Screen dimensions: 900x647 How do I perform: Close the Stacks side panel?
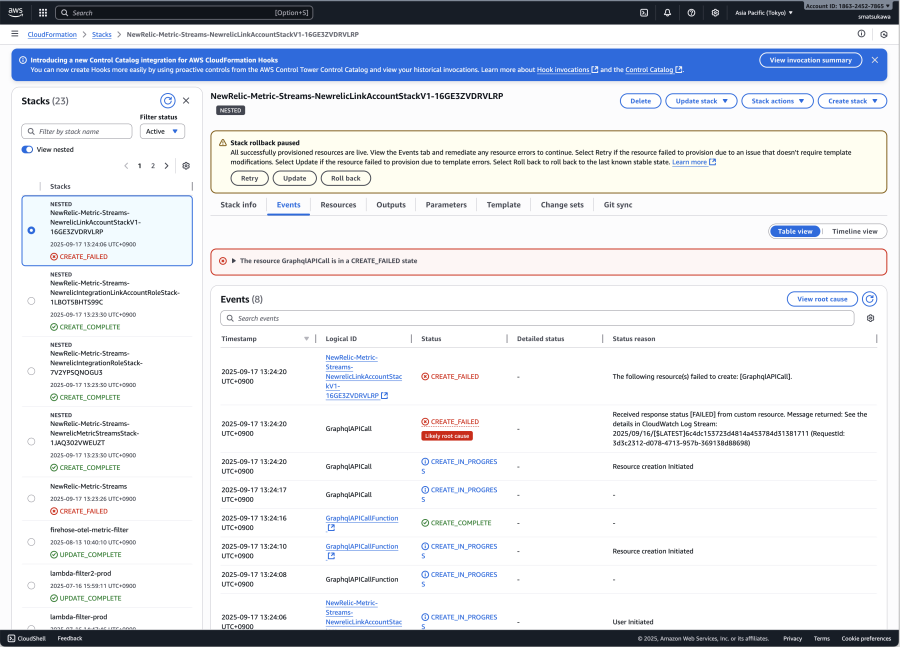186,100
